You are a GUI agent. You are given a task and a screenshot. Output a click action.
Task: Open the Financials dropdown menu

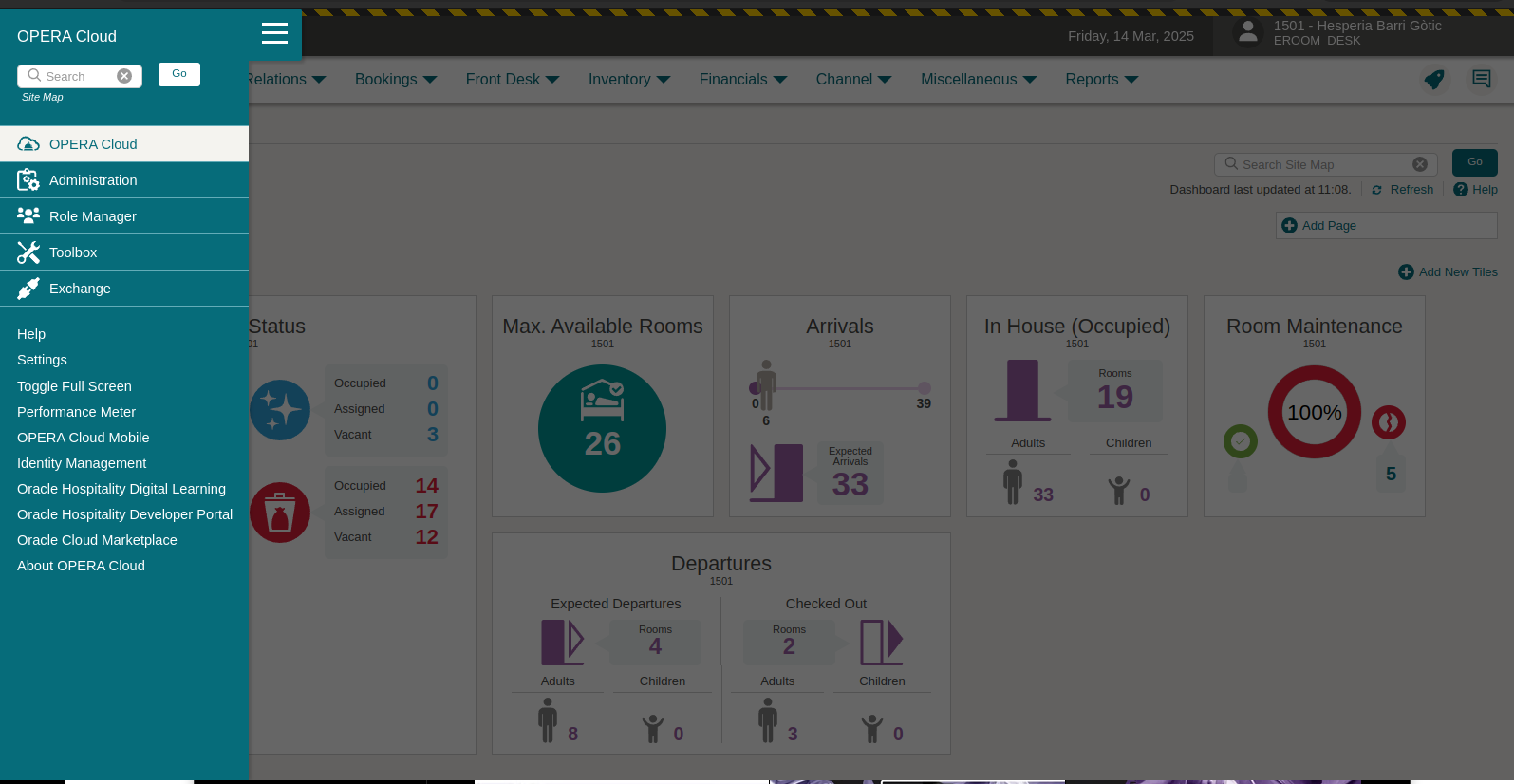point(743,80)
